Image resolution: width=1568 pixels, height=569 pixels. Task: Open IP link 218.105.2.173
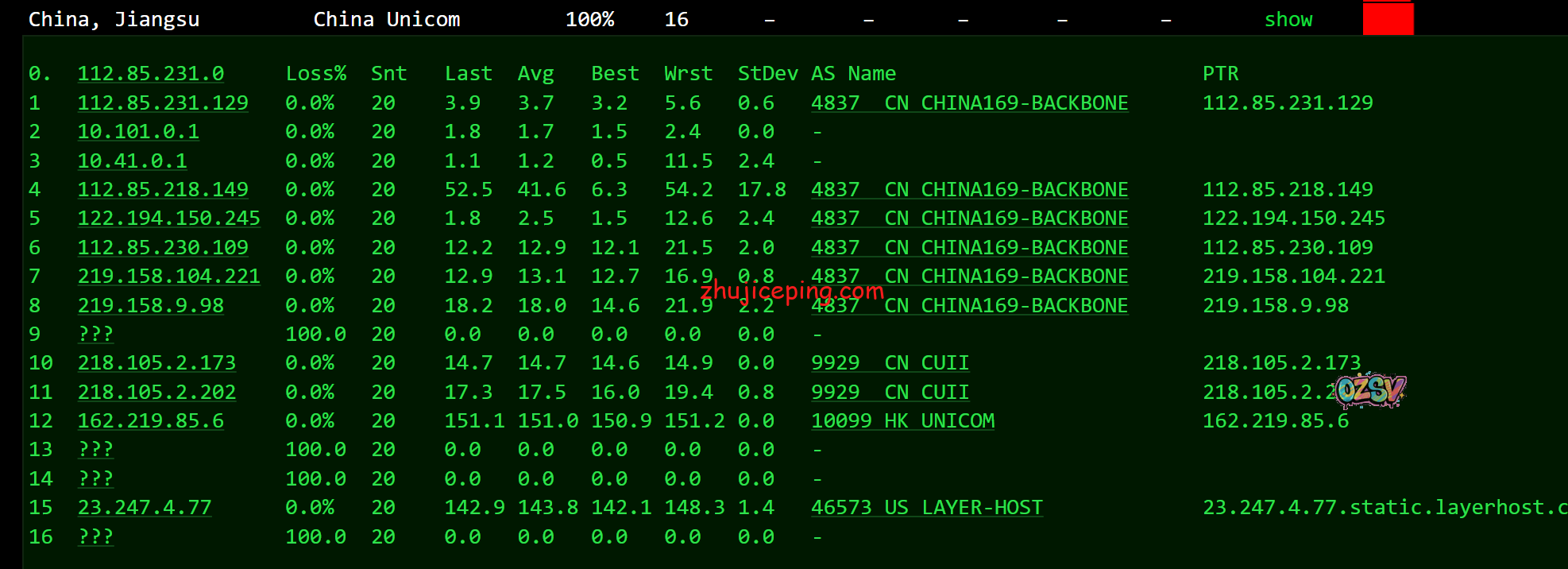pyautogui.click(x=156, y=363)
